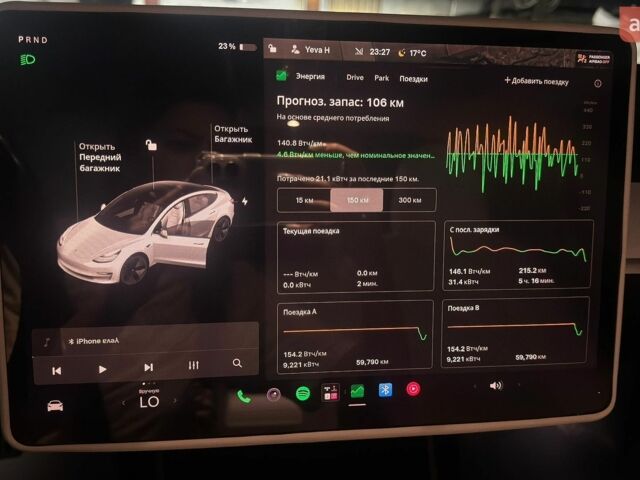Open the С посл. зарядки card
The image size is (640, 480).
518,255
